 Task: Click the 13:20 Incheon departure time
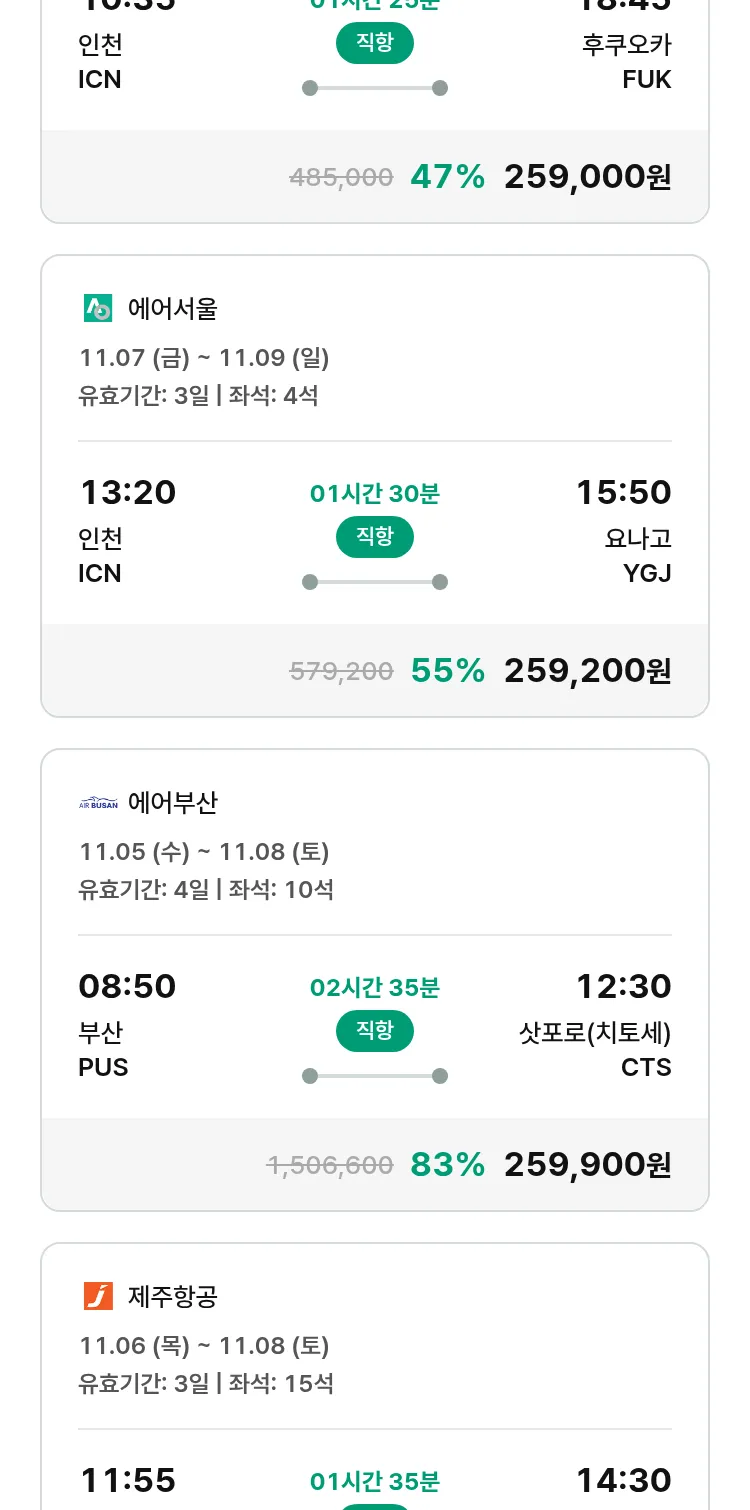(127, 493)
